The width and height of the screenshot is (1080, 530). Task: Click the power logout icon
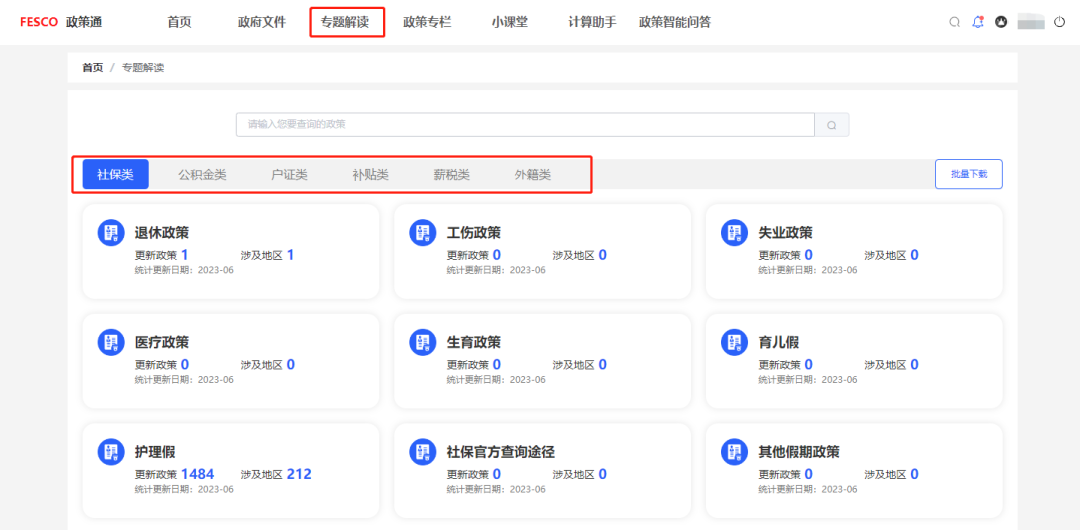pos(1059,22)
